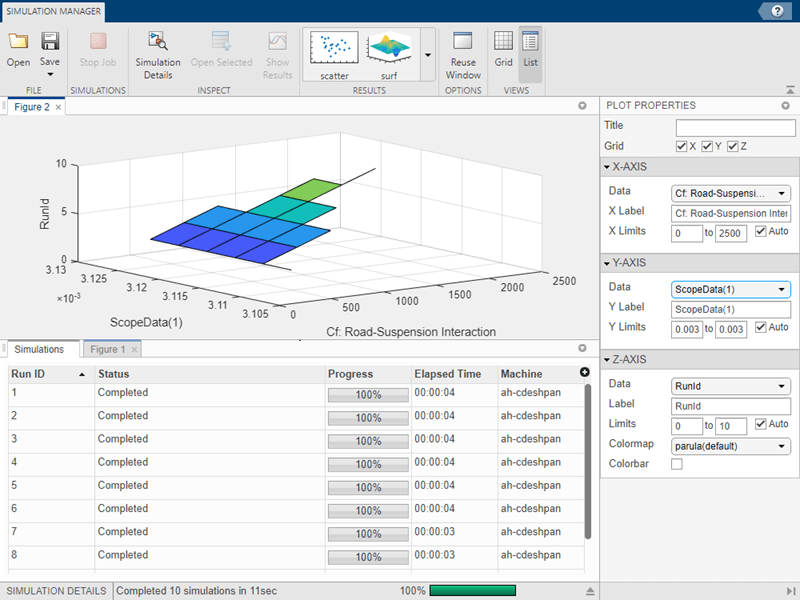
Task: Enable the Colorbar checkbox
Action: (677, 464)
